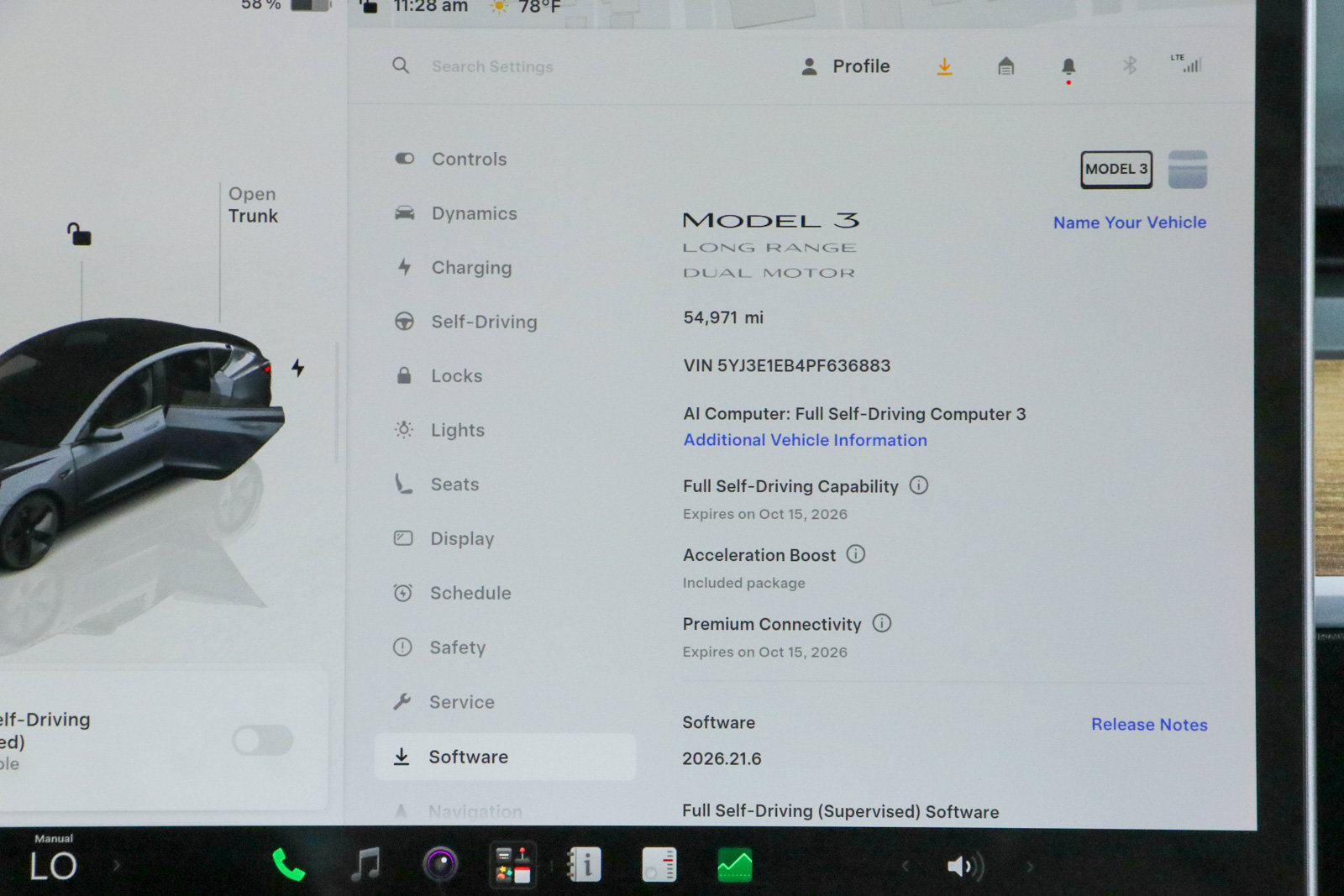Open the Service settings menu
Viewport: 1344px width, 896px height.
click(444, 702)
